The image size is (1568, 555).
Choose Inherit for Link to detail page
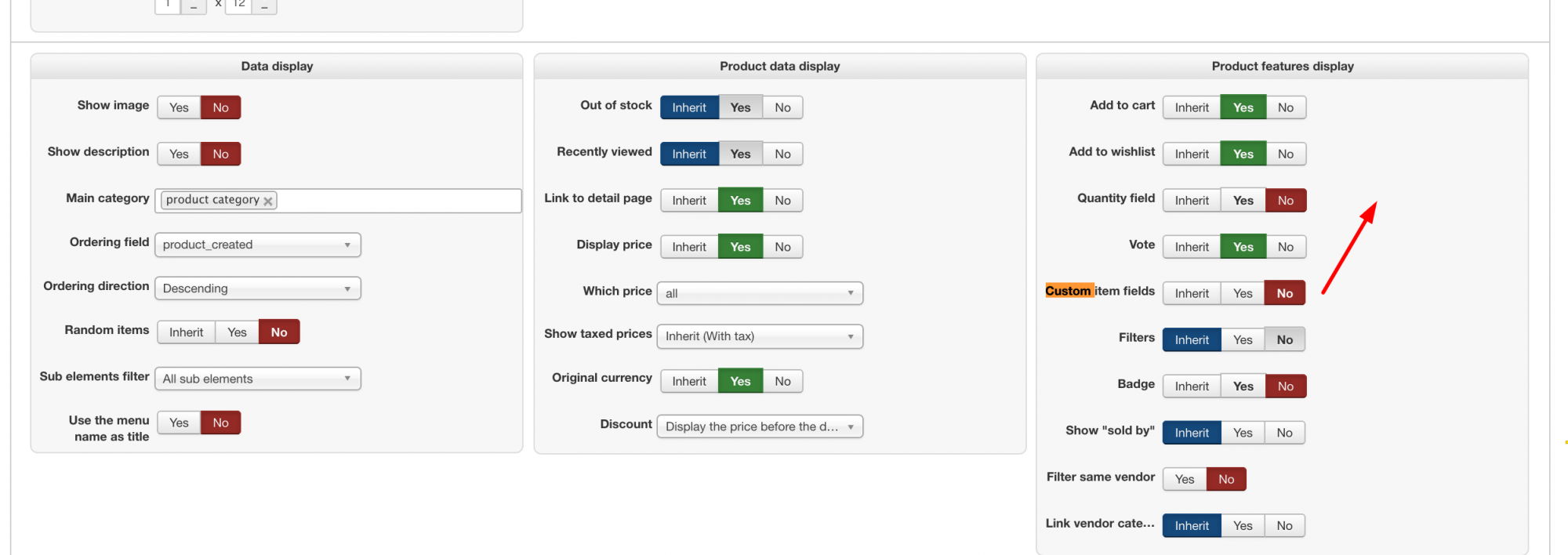click(x=689, y=201)
